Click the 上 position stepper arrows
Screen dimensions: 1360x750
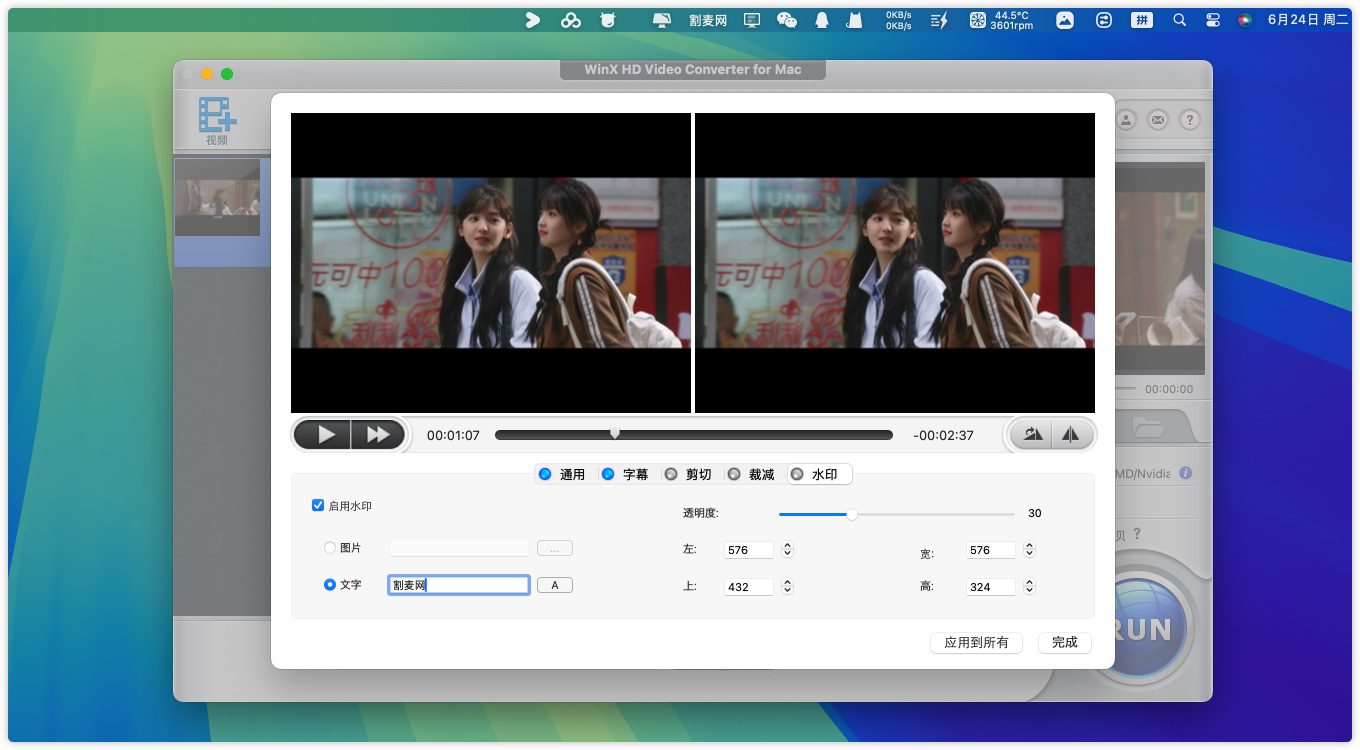click(787, 587)
